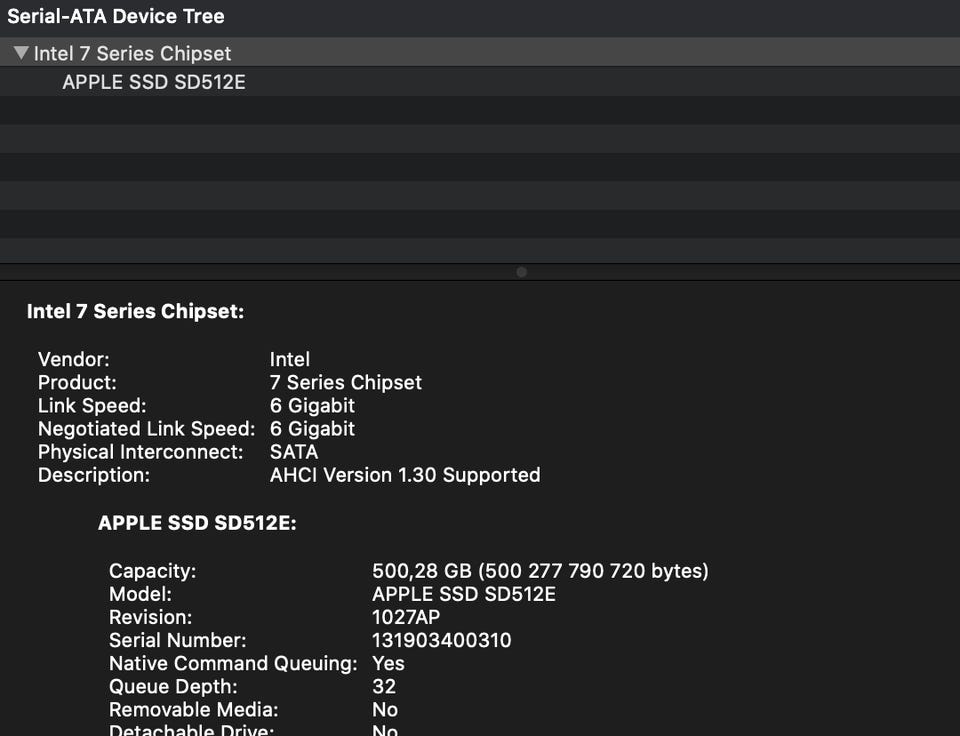Click the split pane divider handle dot
This screenshot has height=736, width=960.
[521, 272]
